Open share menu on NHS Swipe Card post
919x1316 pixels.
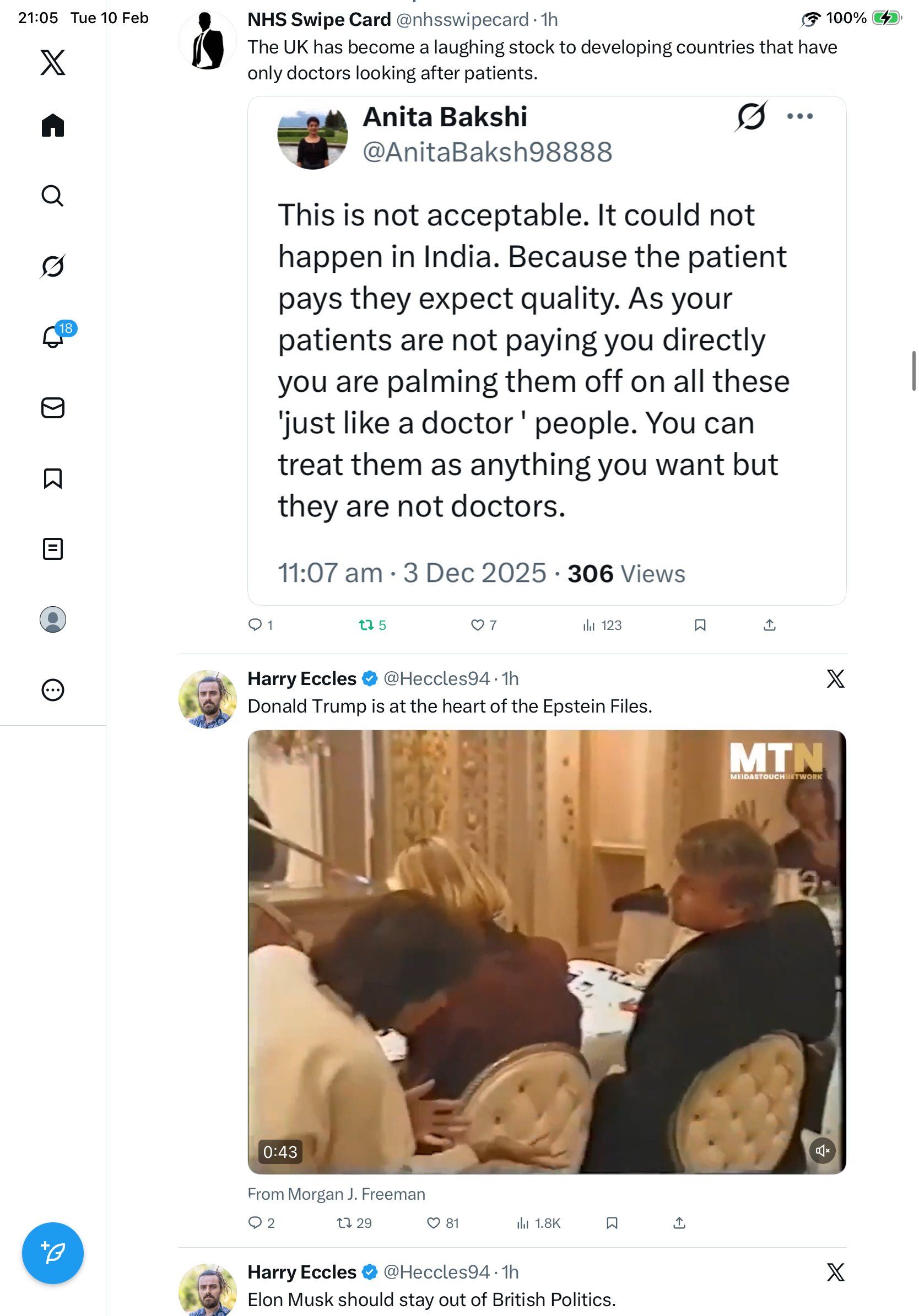(x=770, y=625)
